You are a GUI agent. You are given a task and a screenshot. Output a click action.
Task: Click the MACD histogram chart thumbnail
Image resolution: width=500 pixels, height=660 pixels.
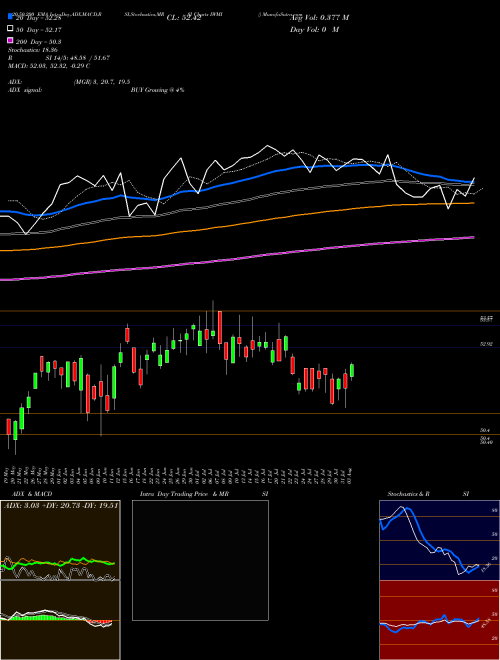pos(60,620)
